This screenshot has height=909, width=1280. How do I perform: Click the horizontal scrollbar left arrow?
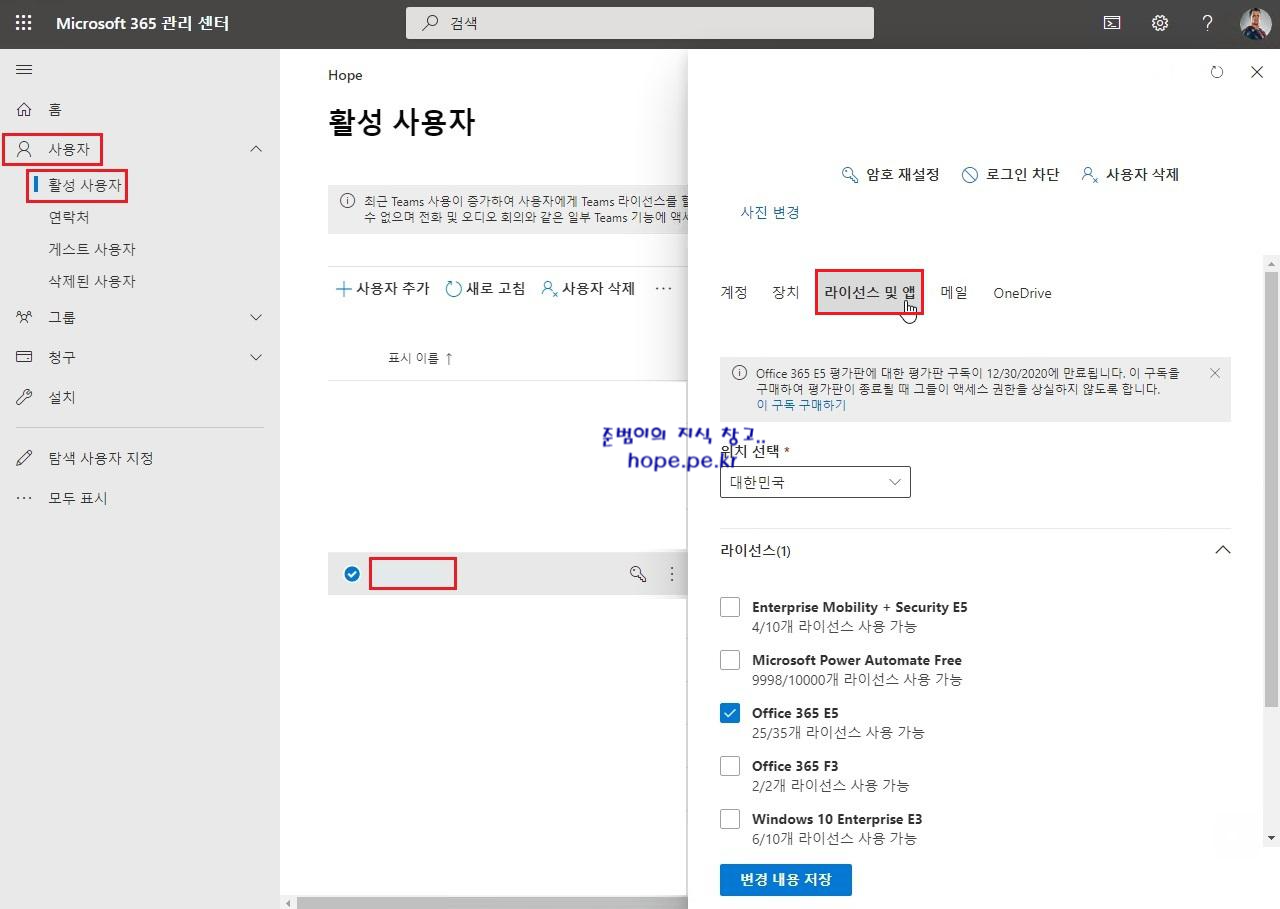289,903
